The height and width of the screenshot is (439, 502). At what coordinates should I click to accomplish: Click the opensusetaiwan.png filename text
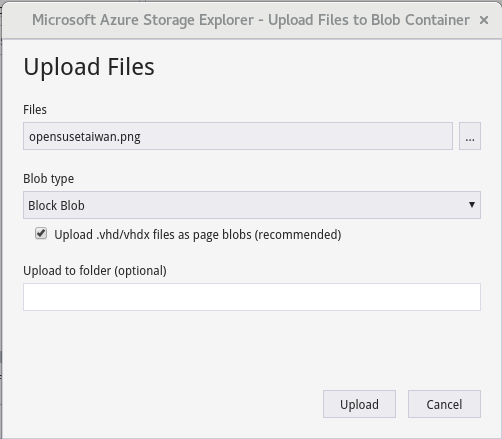[85, 137]
